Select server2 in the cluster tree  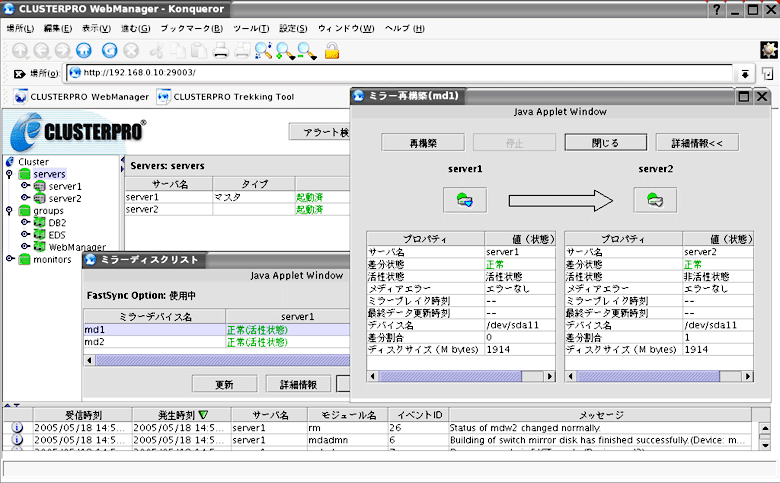point(65,198)
